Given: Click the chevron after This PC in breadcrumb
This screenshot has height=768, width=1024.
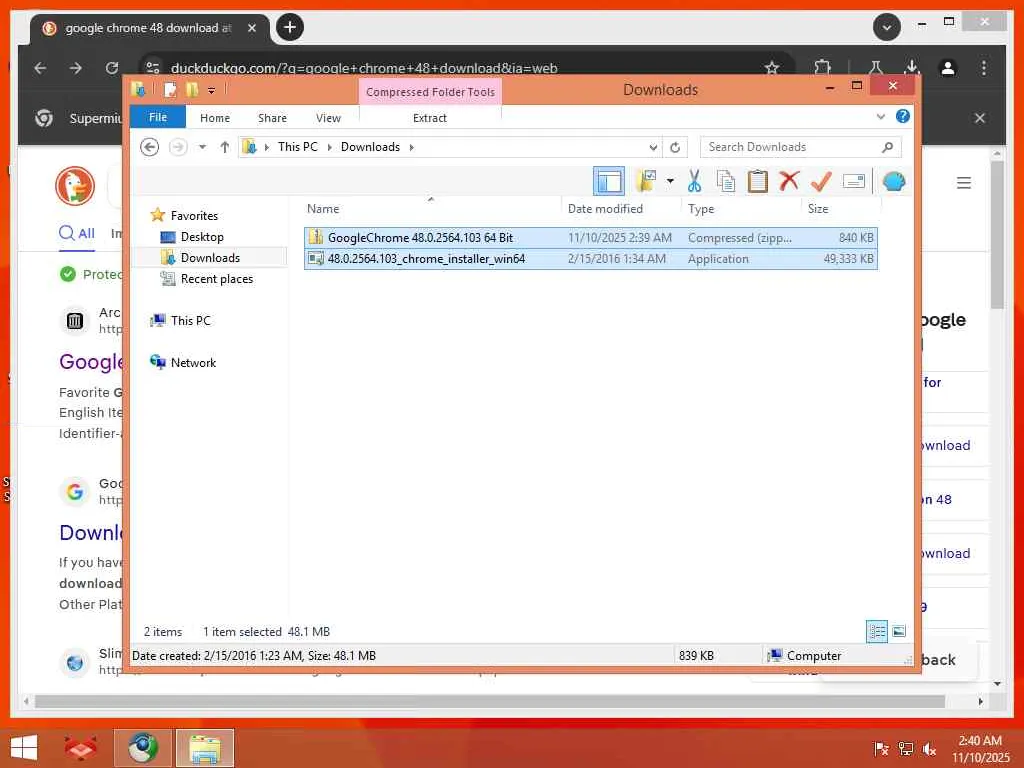Looking at the screenshot, I should point(329,147).
